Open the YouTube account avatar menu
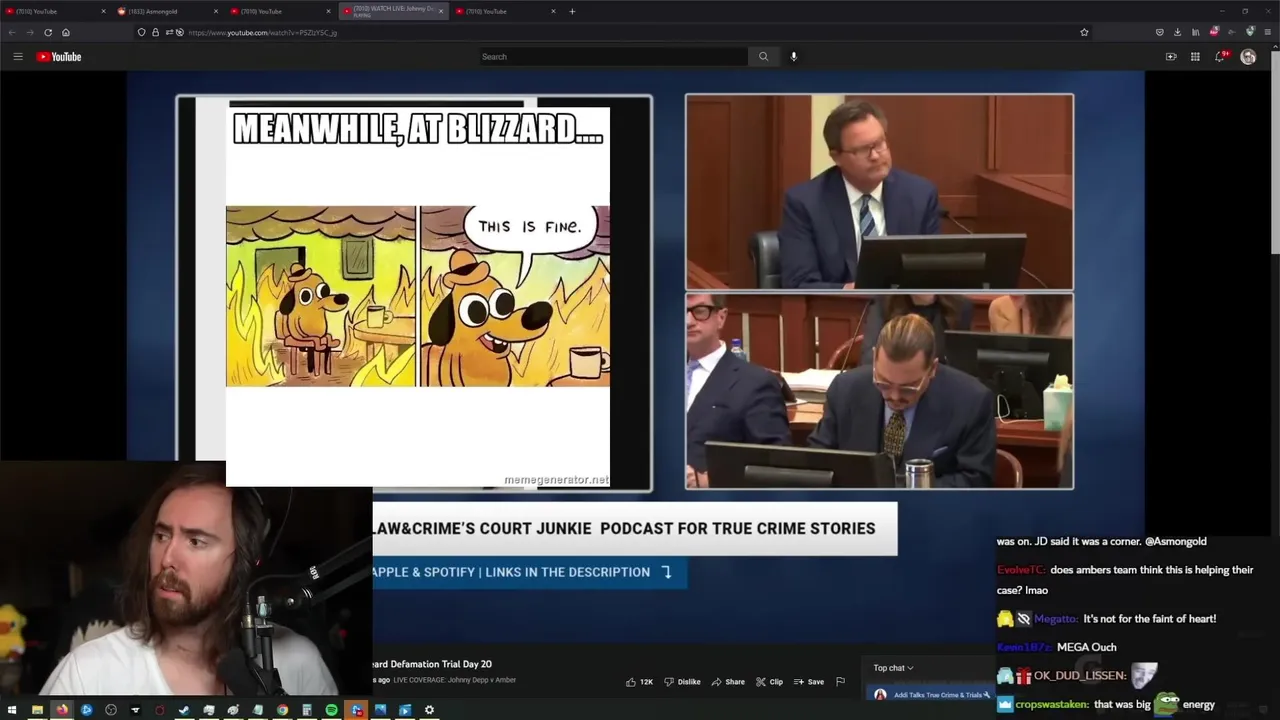This screenshot has width=1280, height=720. coord(1248,57)
